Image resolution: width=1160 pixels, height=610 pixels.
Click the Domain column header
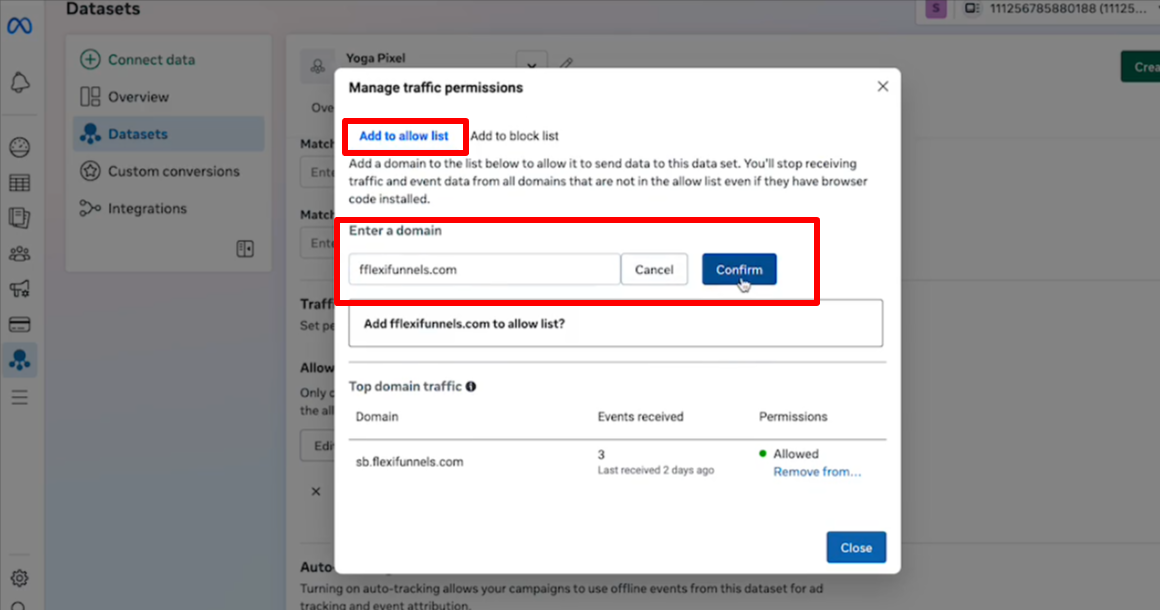(377, 417)
